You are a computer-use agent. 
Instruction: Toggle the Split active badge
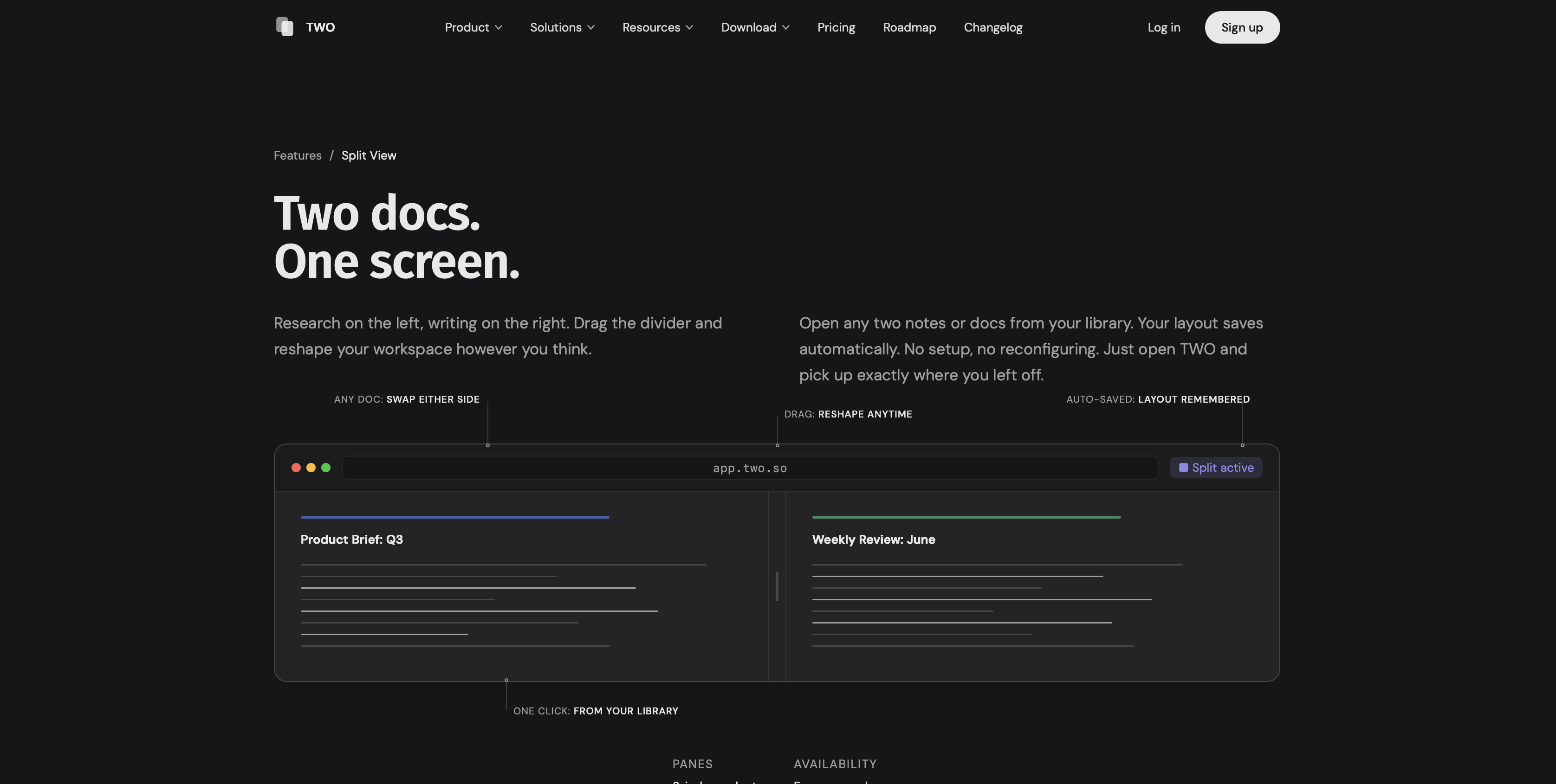(x=1215, y=468)
